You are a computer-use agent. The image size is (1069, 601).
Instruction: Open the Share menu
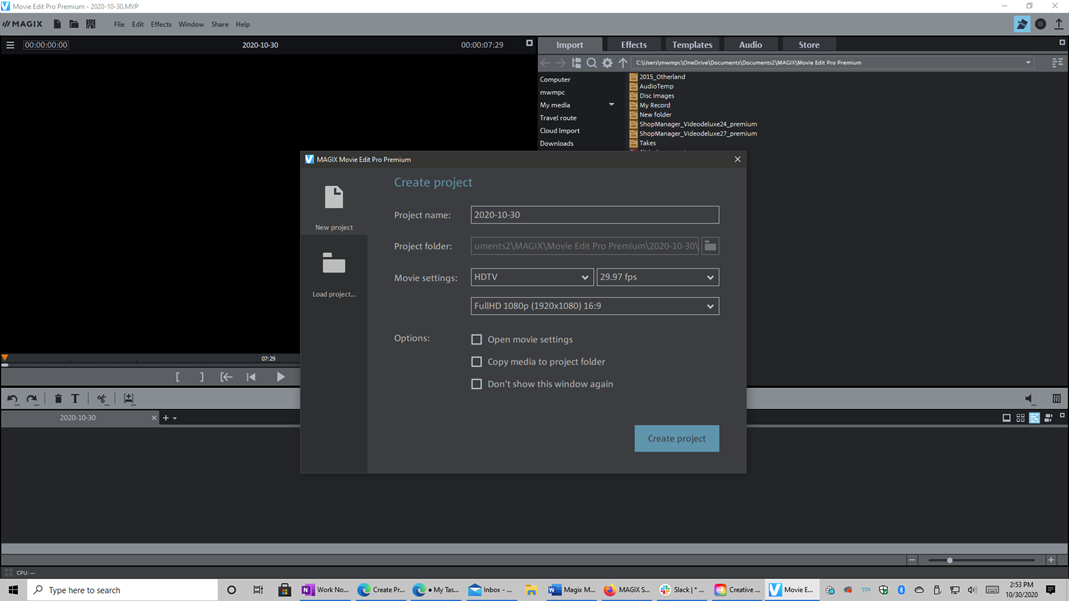[x=219, y=24]
